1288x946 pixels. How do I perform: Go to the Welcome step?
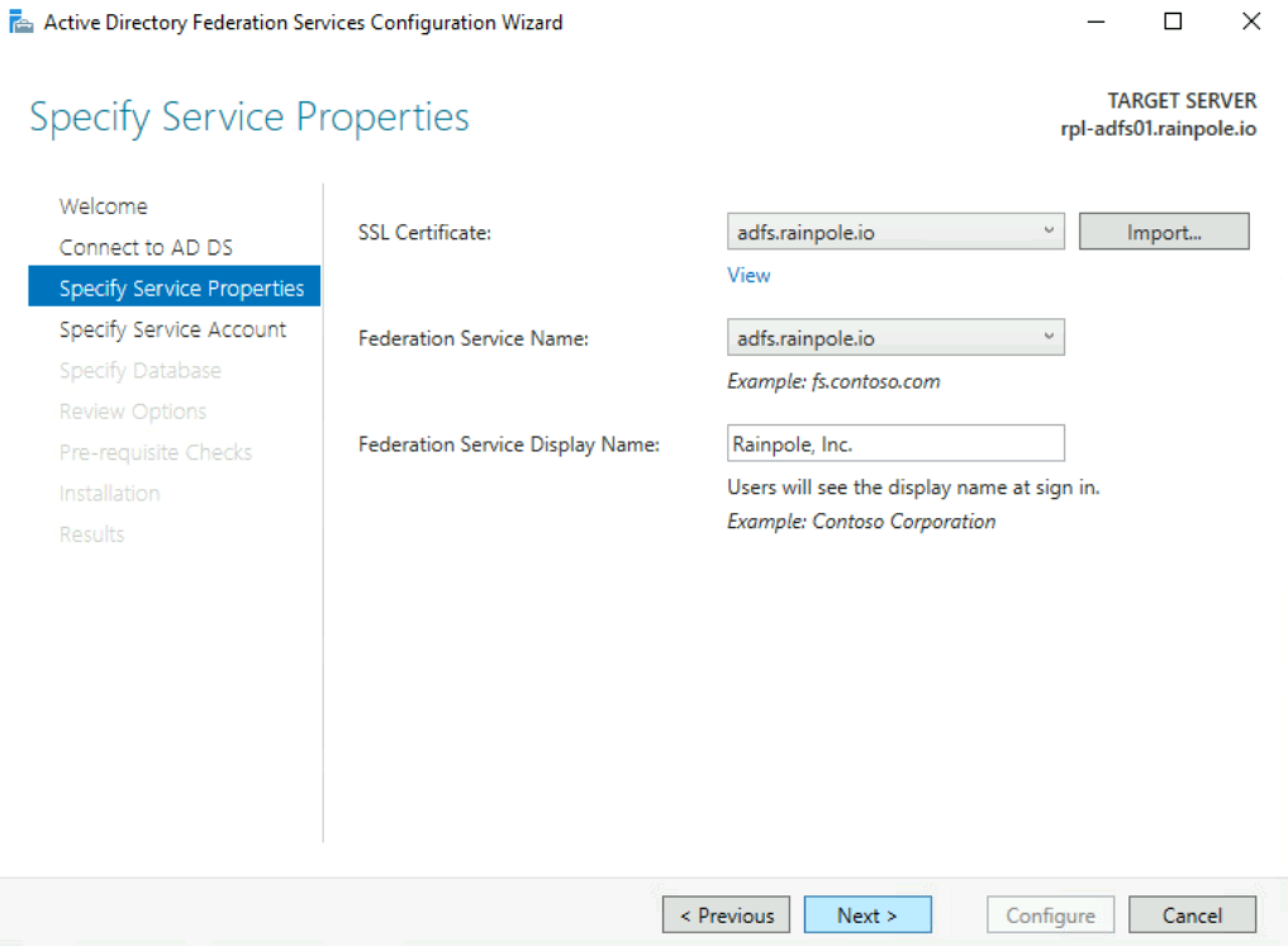[x=103, y=206]
